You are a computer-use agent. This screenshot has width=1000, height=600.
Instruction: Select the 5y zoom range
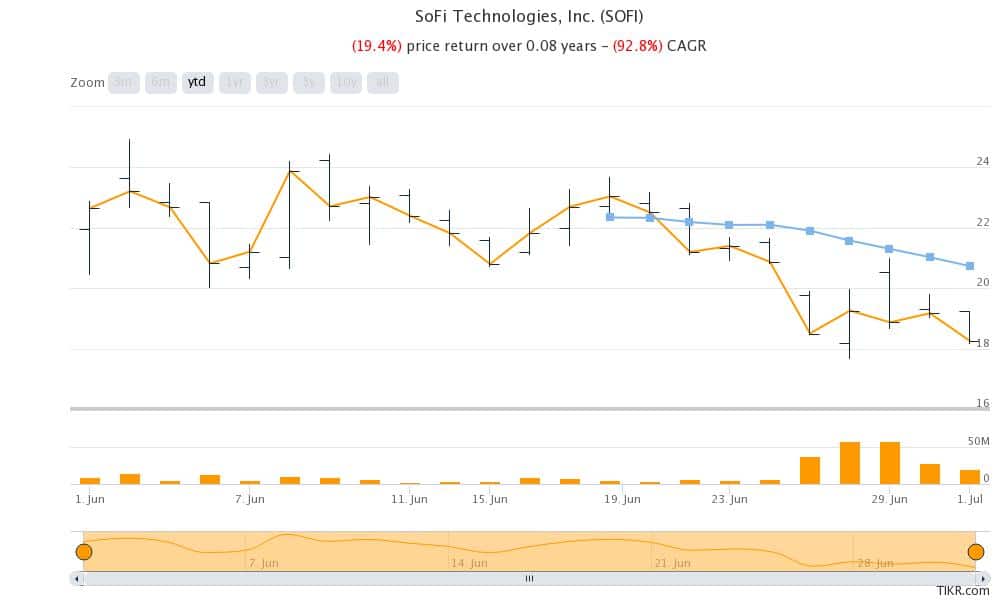point(309,82)
